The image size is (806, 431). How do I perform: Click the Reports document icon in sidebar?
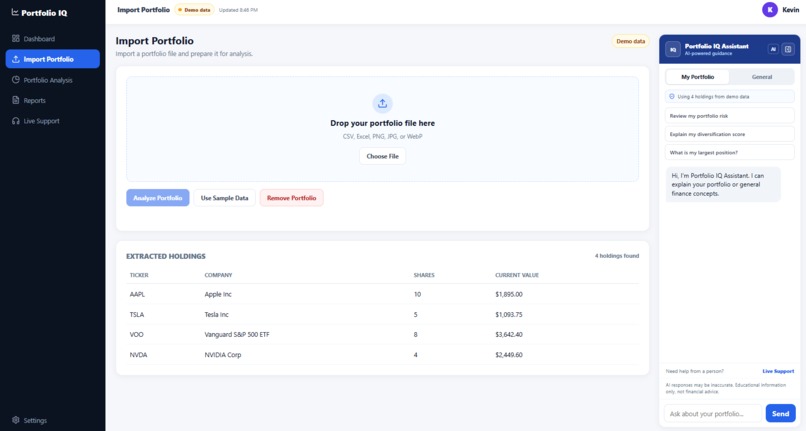pyautogui.click(x=15, y=100)
